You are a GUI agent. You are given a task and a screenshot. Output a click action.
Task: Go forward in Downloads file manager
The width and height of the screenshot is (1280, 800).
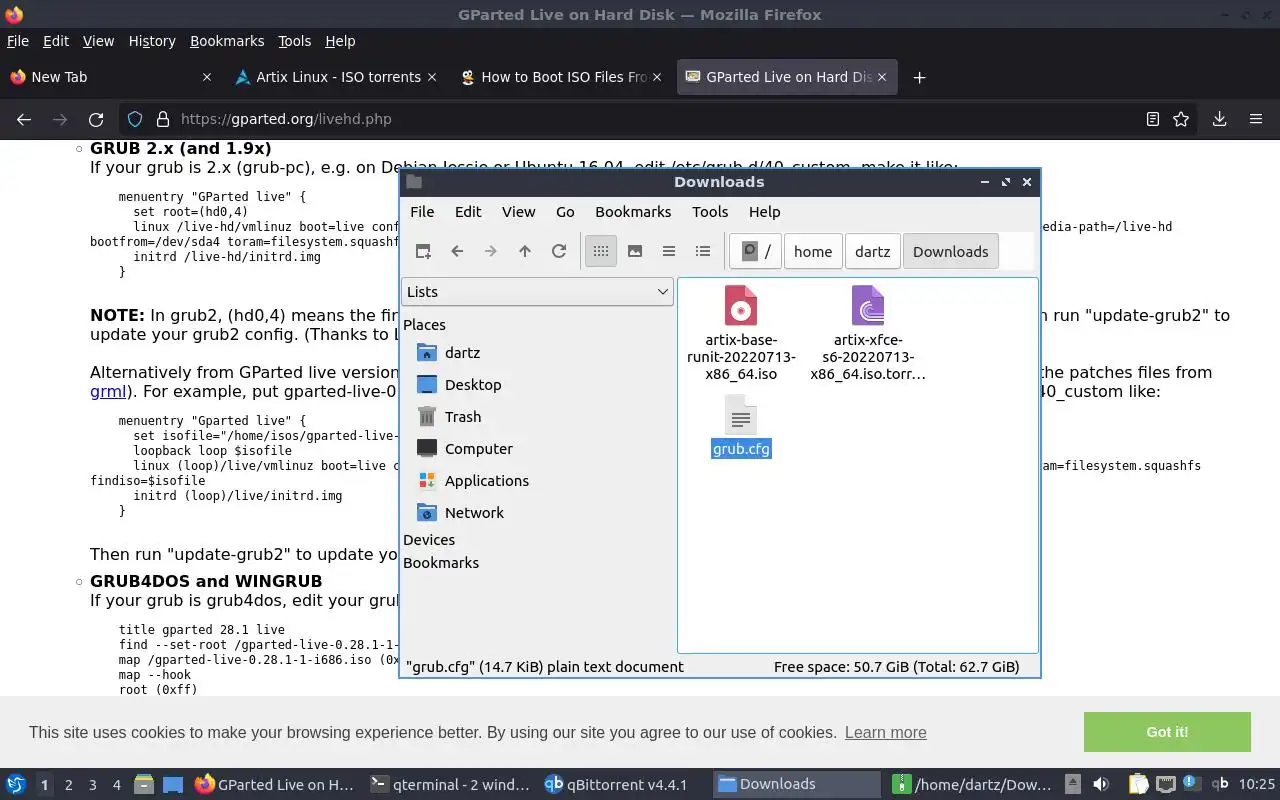(x=491, y=251)
